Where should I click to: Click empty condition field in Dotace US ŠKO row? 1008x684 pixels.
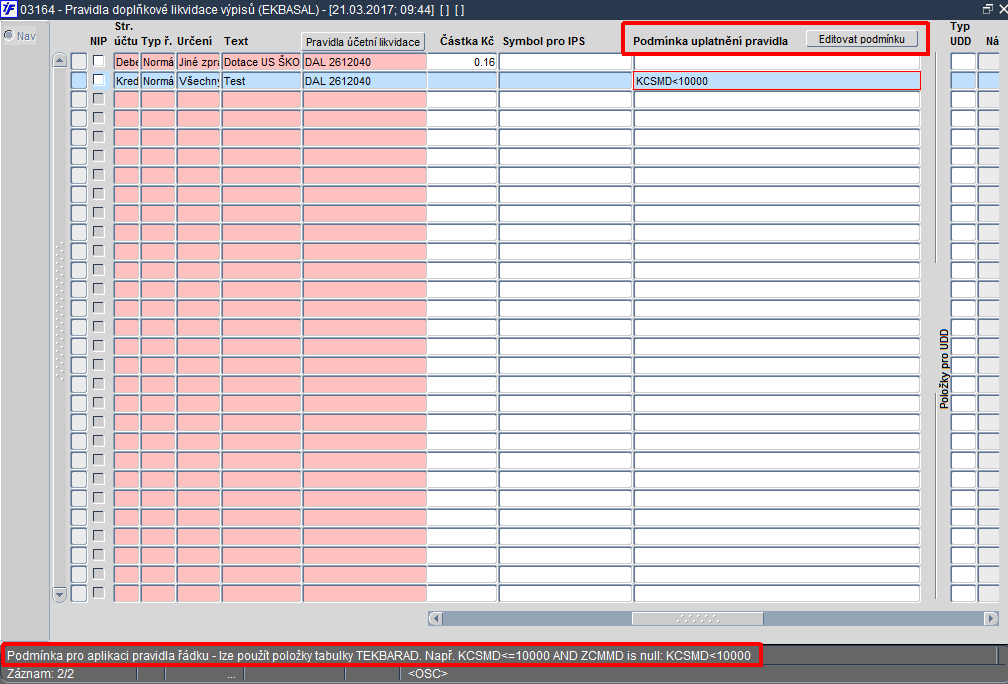coord(777,62)
